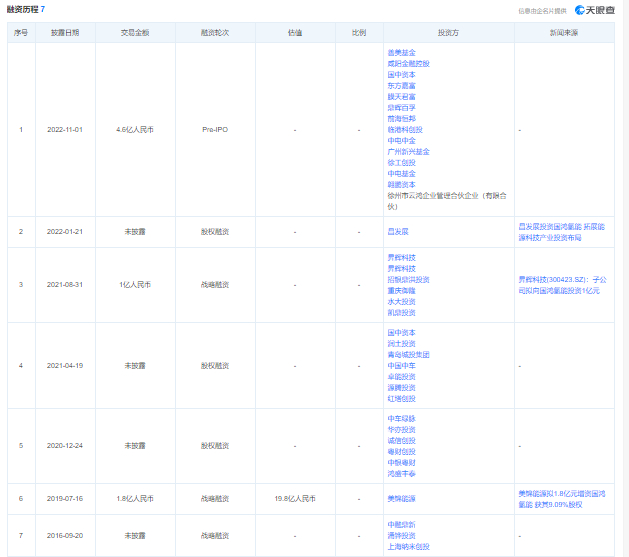629x557 pixels.
Task: Click the 投资方 column header
Action: [x=448, y=33]
